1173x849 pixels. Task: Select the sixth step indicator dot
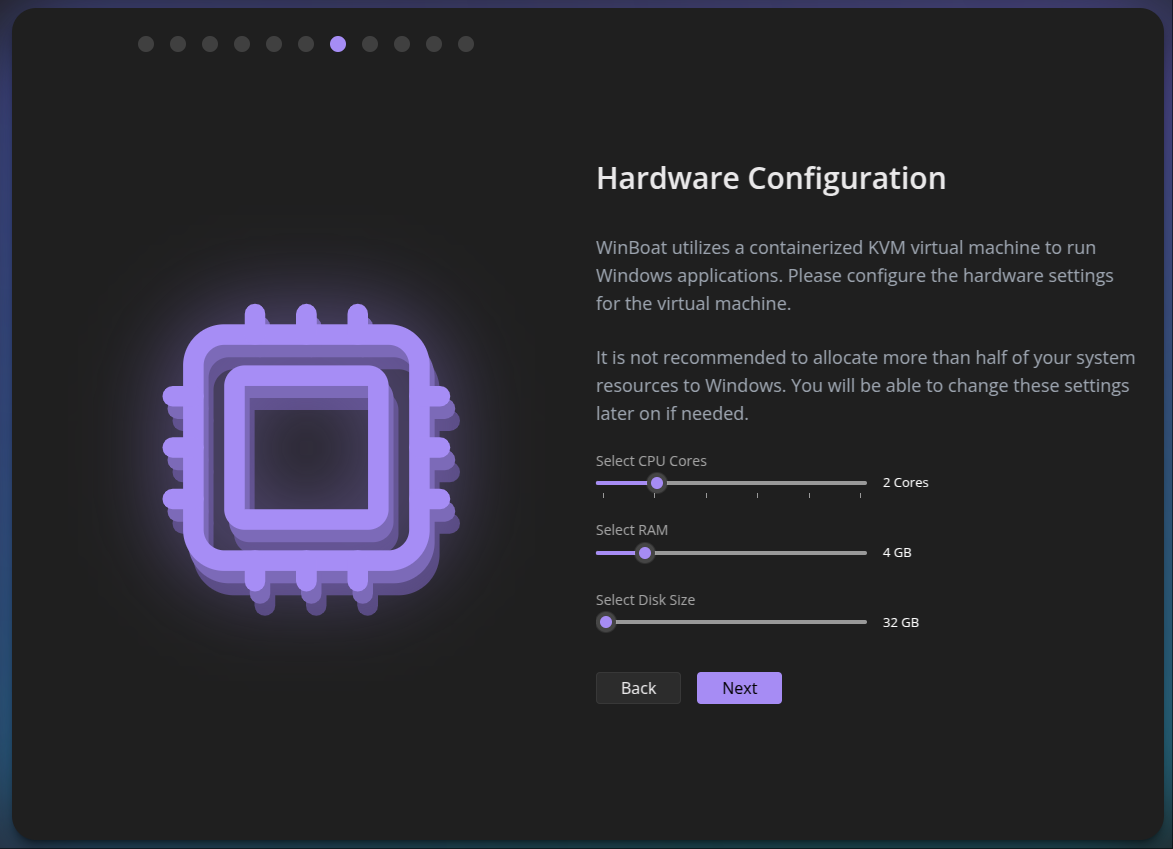click(x=306, y=44)
